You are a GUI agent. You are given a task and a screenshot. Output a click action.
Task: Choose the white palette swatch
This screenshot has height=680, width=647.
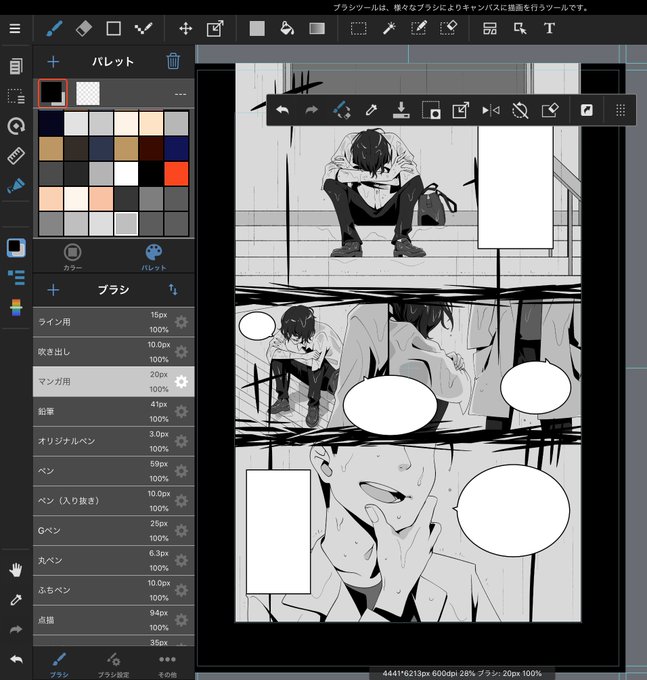tap(126, 173)
